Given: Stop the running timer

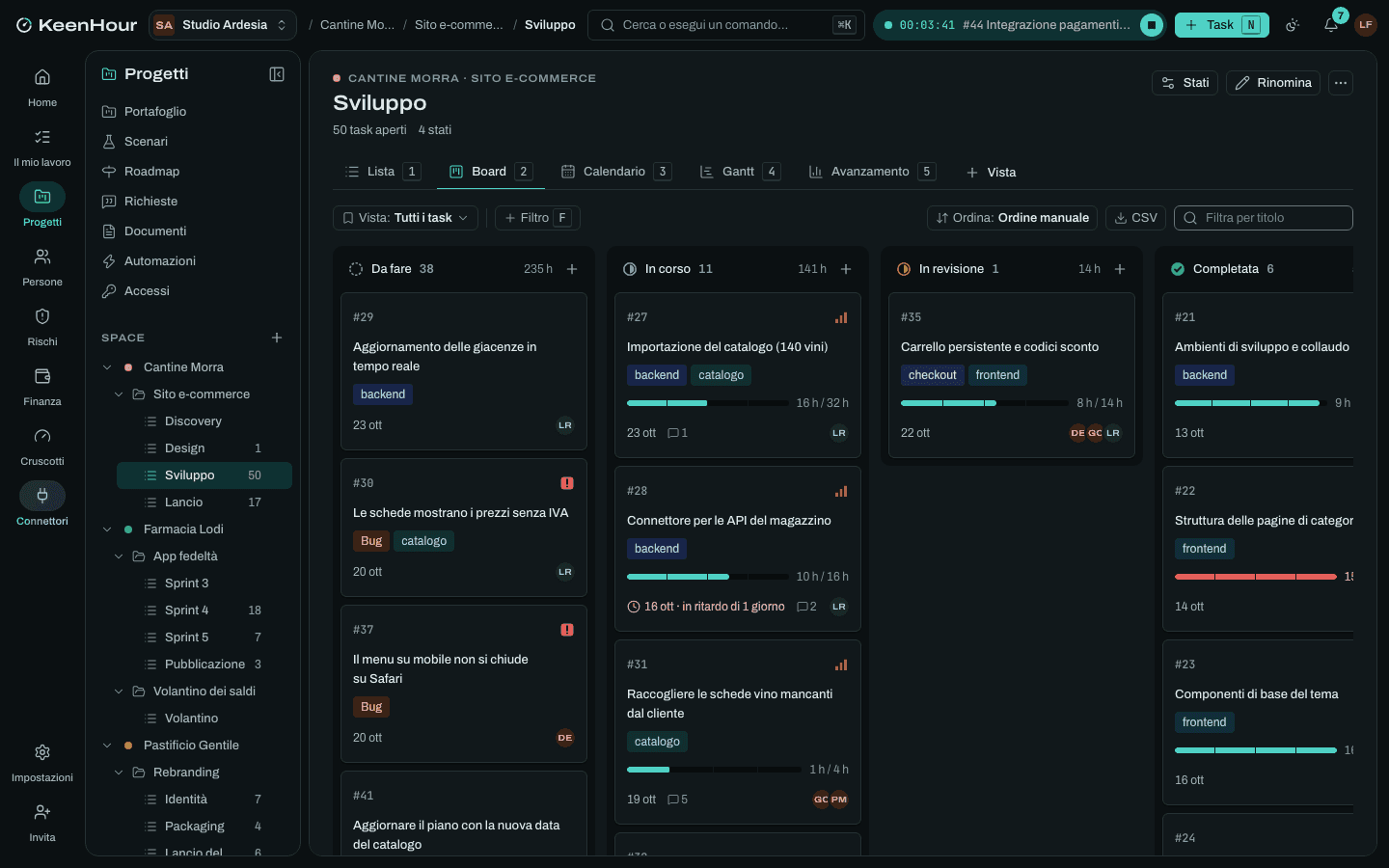Looking at the screenshot, I should 1152,25.
